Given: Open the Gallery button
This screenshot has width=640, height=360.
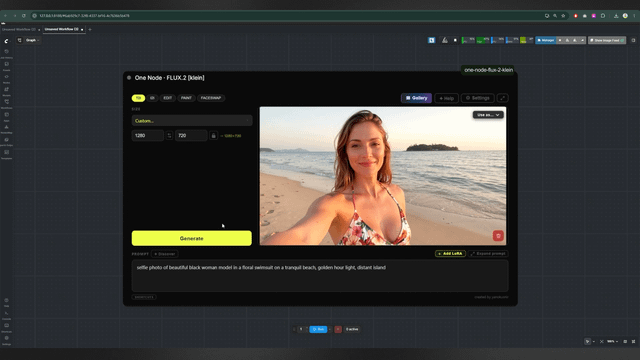Looking at the screenshot, I should (416, 98).
